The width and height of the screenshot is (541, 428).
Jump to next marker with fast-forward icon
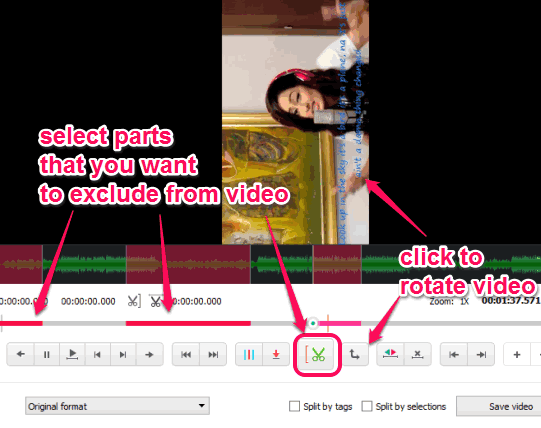tap(213, 354)
